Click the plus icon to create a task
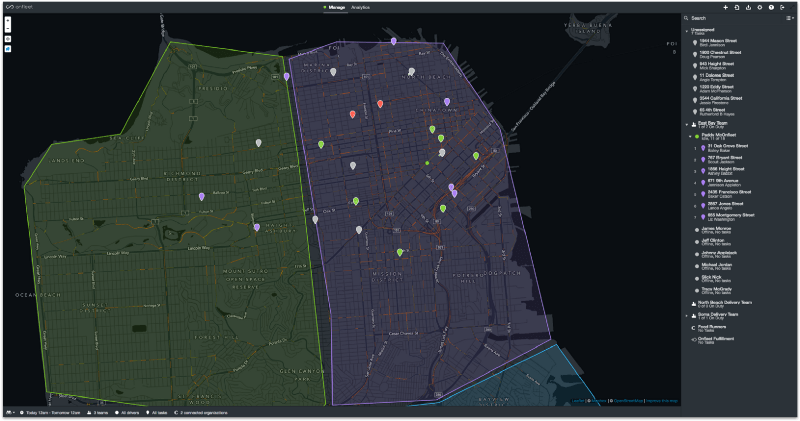 (x=725, y=7)
